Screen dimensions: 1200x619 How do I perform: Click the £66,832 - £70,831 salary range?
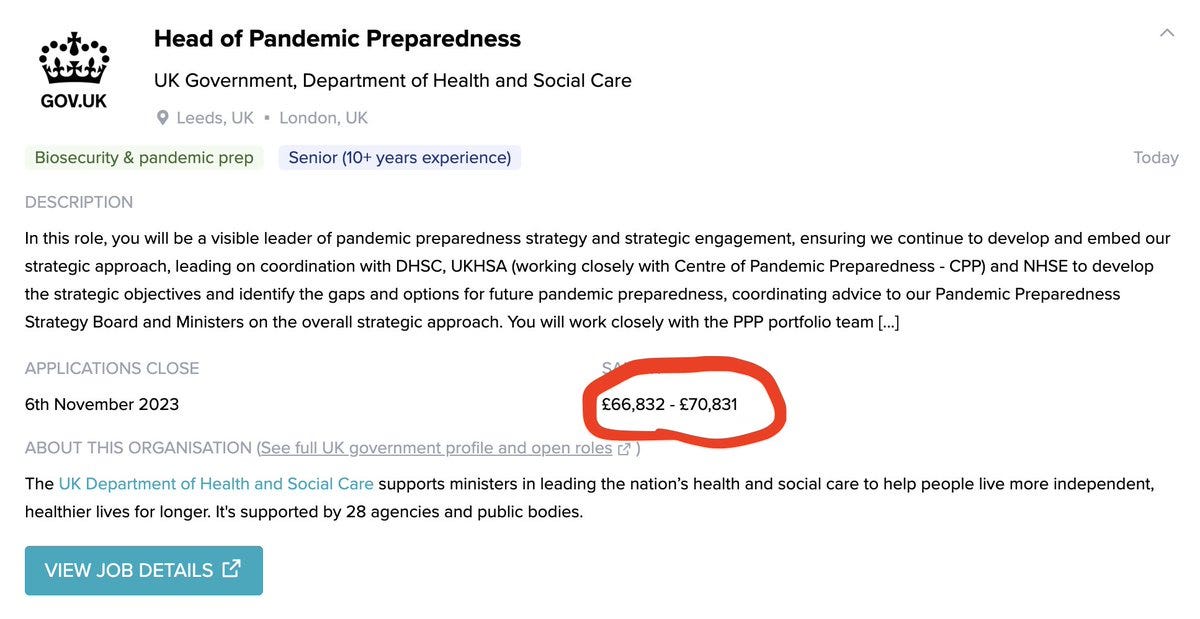(669, 404)
